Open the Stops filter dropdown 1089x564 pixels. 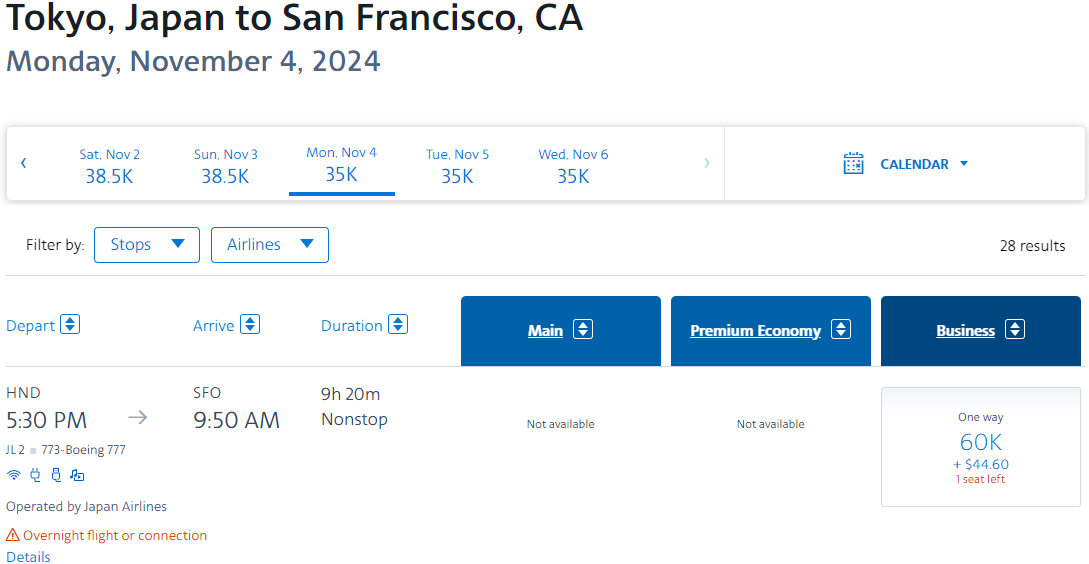click(x=147, y=244)
